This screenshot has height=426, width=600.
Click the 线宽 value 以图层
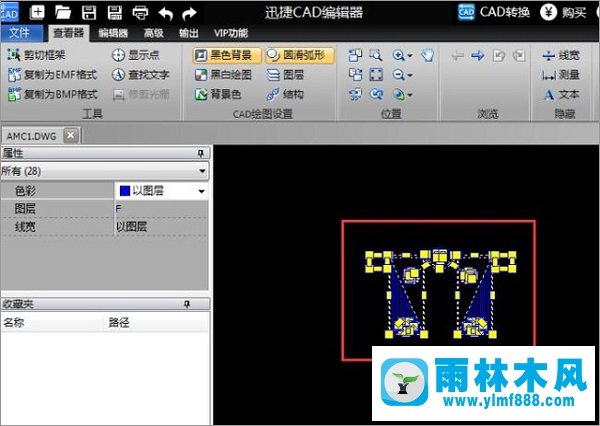click(161, 227)
